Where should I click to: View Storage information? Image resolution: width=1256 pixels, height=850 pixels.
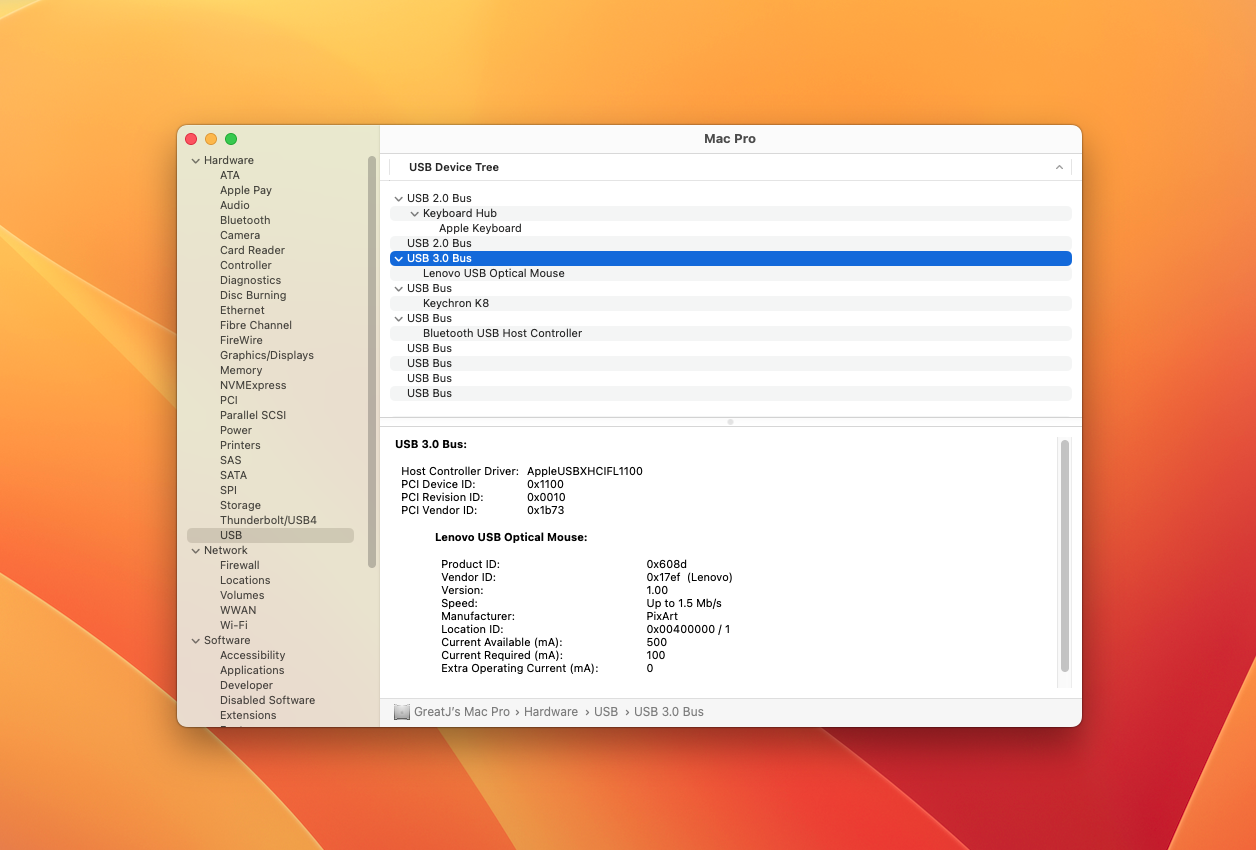(240, 505)
